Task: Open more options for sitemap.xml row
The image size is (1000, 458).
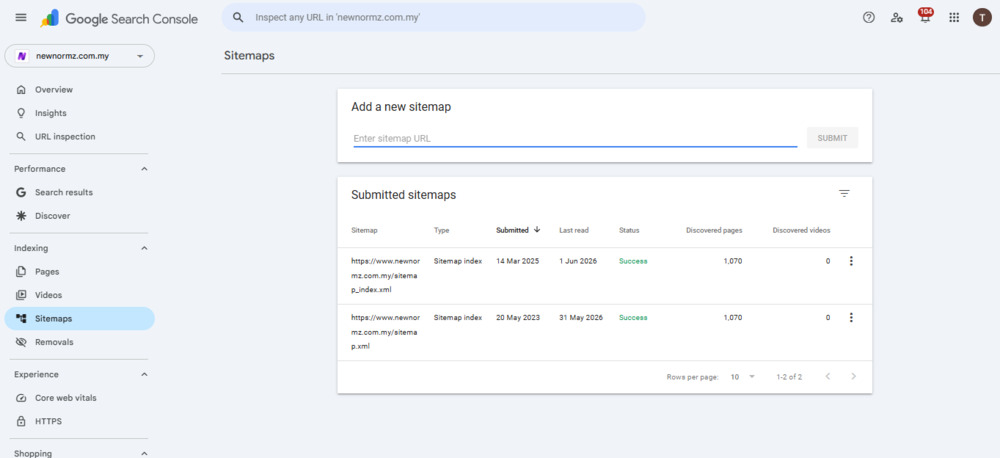Action: 851,318
